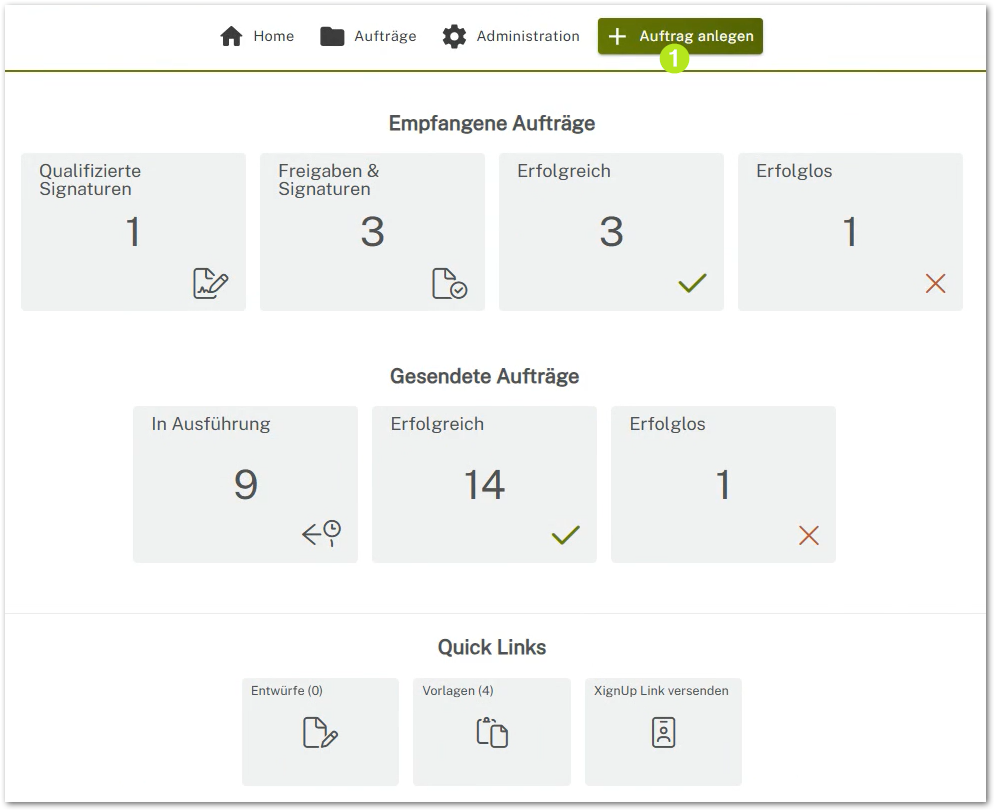Viewport: 995px width, 811px height.
Task: Click the Home house icon
Action: [232, 37]
